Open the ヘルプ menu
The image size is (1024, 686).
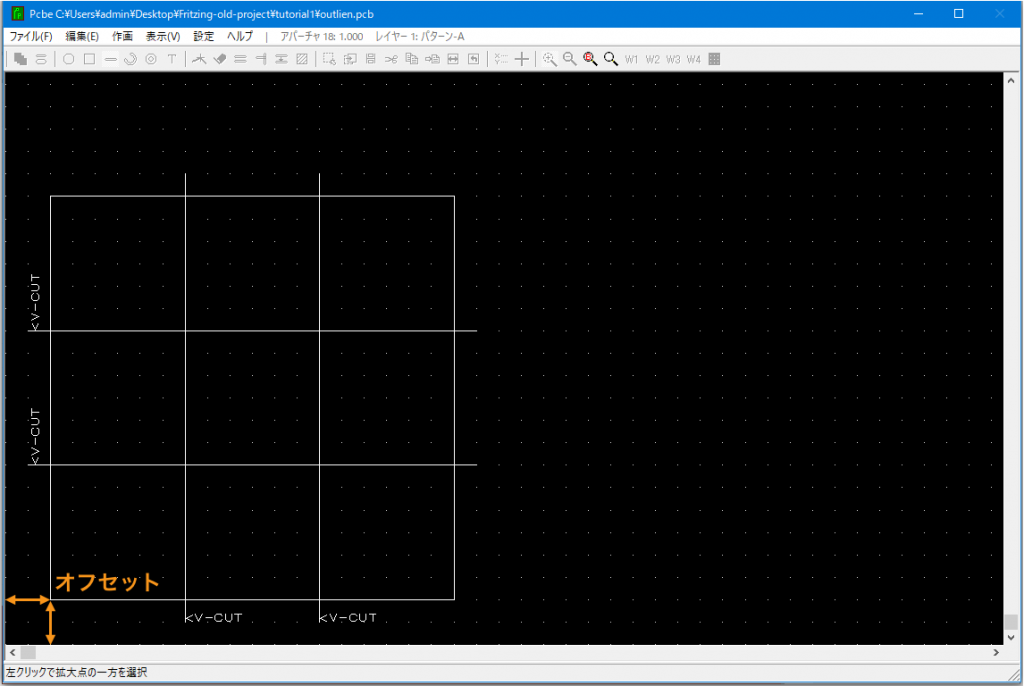[240, 37]
